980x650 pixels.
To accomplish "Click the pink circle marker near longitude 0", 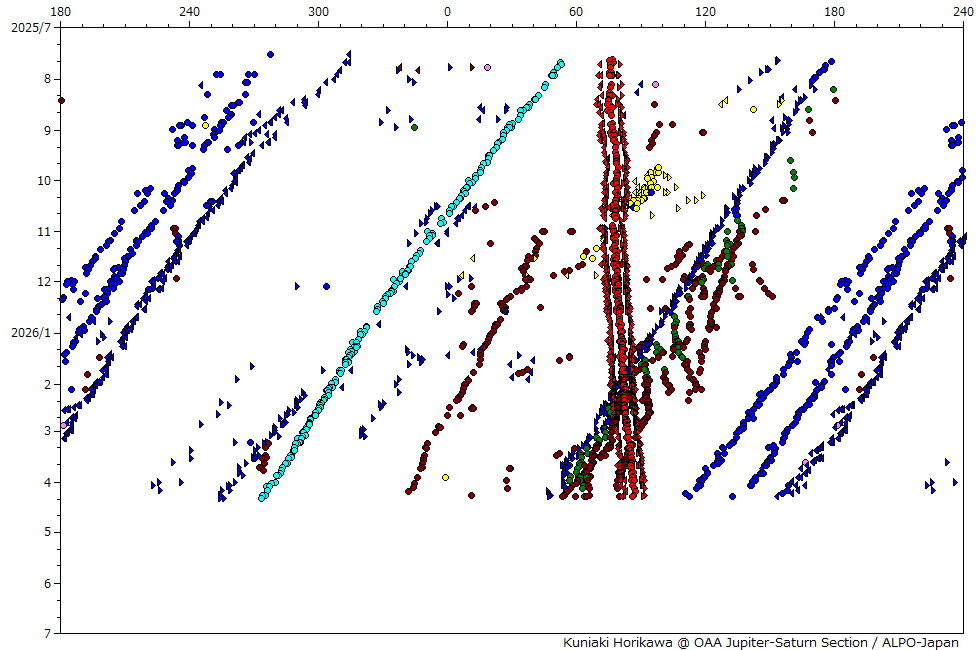I will point(487,68).
